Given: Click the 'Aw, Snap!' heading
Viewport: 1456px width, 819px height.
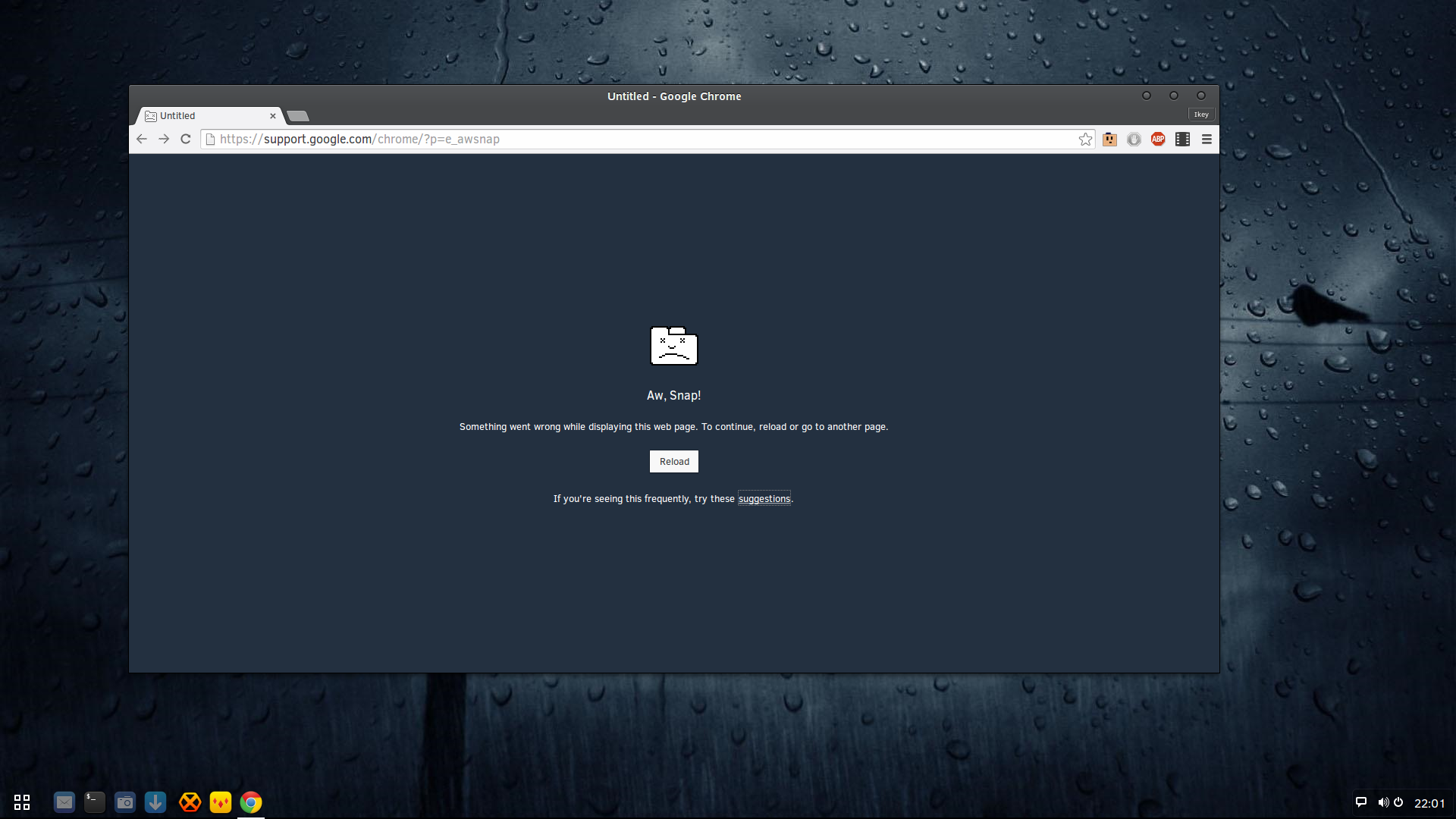Looking at the screenshot, I should tap(674, 395).
